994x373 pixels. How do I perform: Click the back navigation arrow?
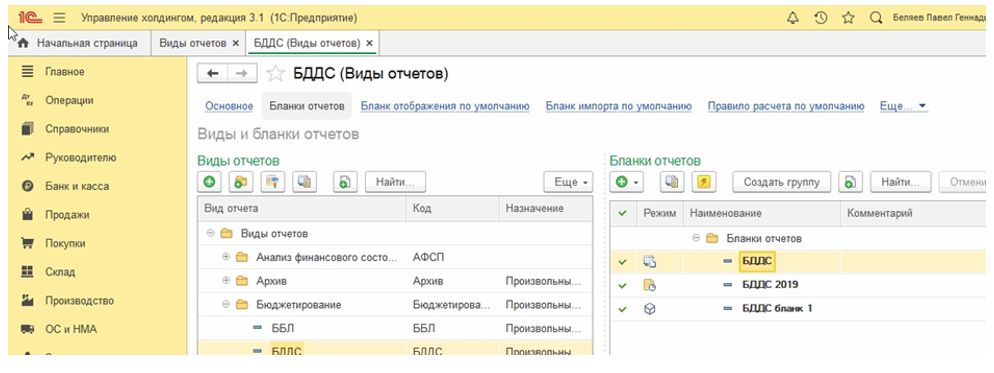213,74
